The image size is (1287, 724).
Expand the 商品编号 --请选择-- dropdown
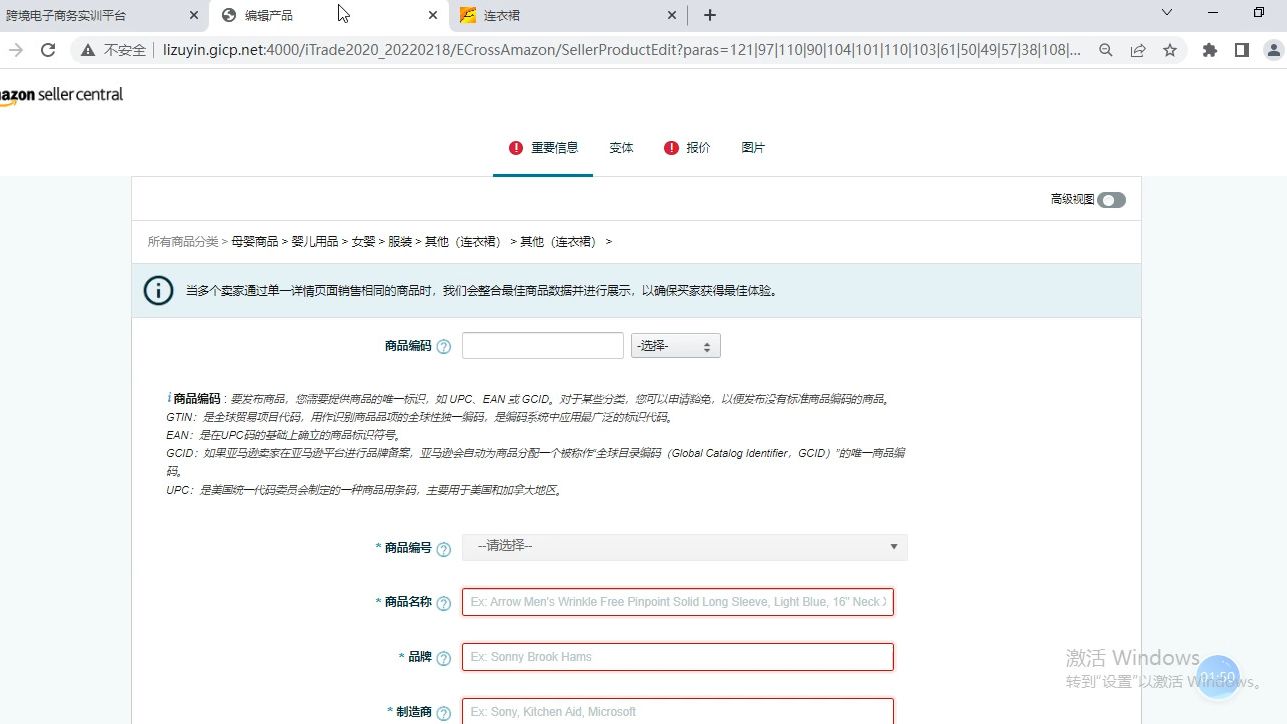[x=685, y=547]
